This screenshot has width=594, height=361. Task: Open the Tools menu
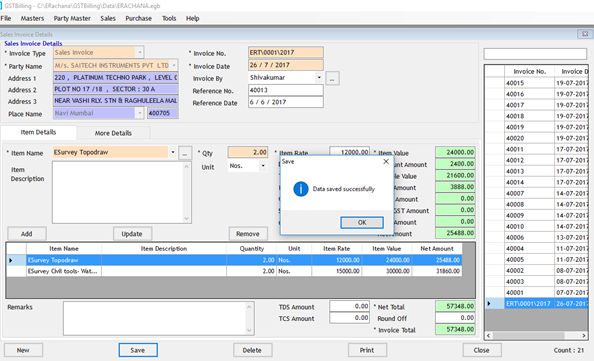169,18
